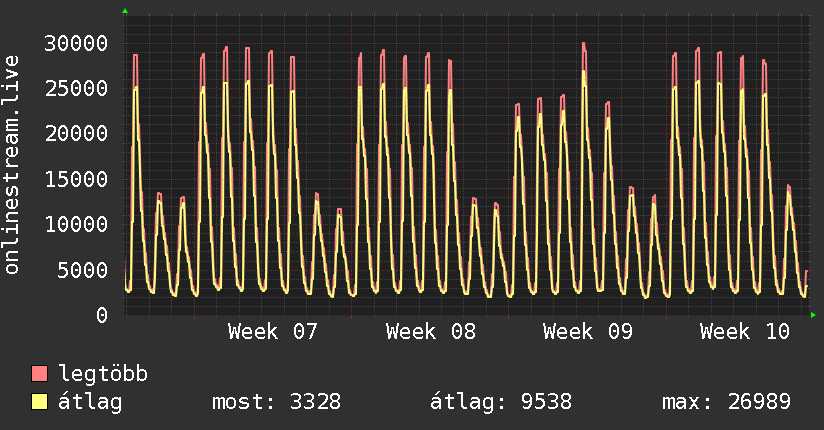Click the green arrow atop y-axis
824x430 pixels.
coord(125,11)
